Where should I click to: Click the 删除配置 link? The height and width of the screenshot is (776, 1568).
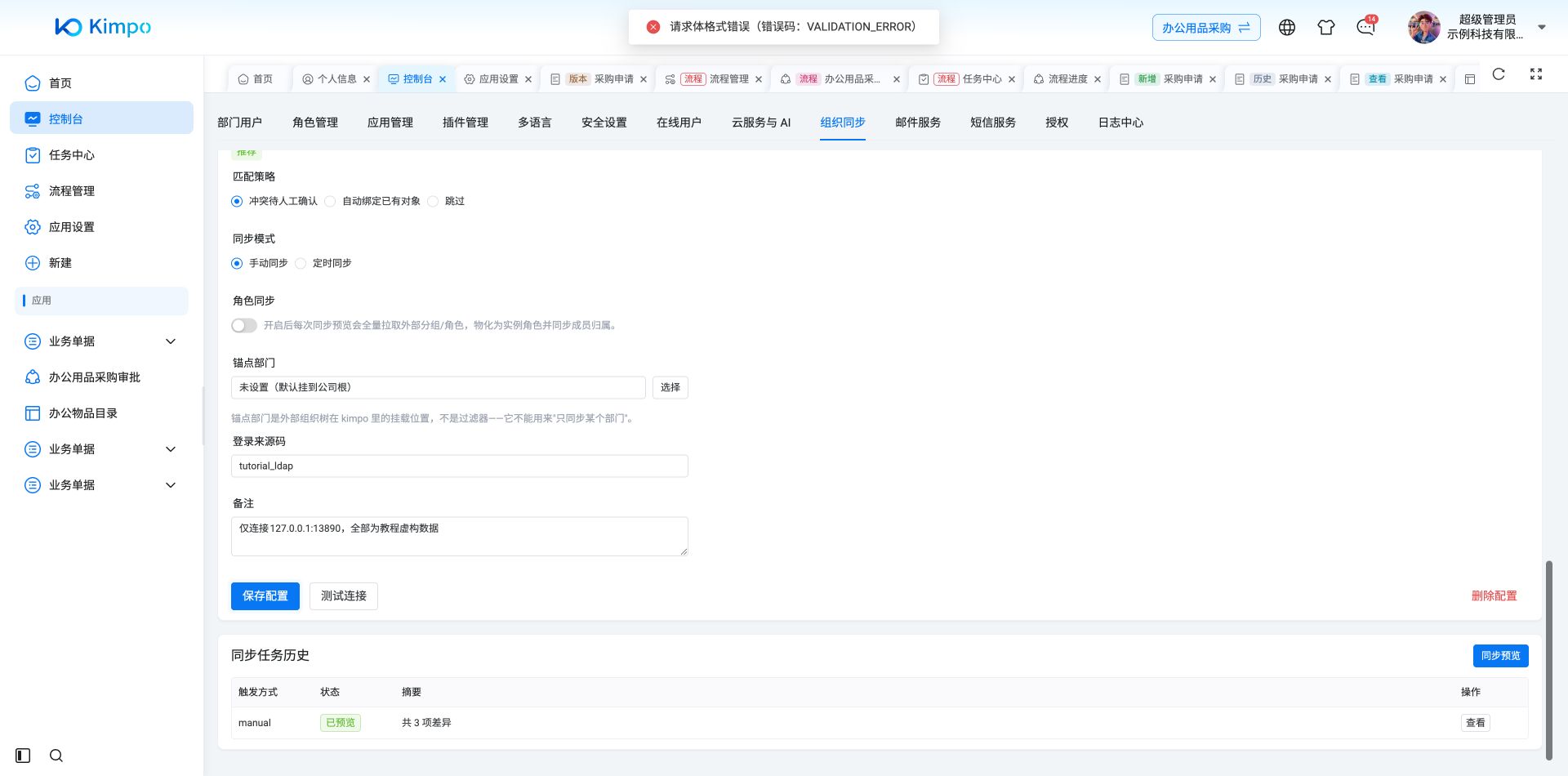[x=1494, y=596]
